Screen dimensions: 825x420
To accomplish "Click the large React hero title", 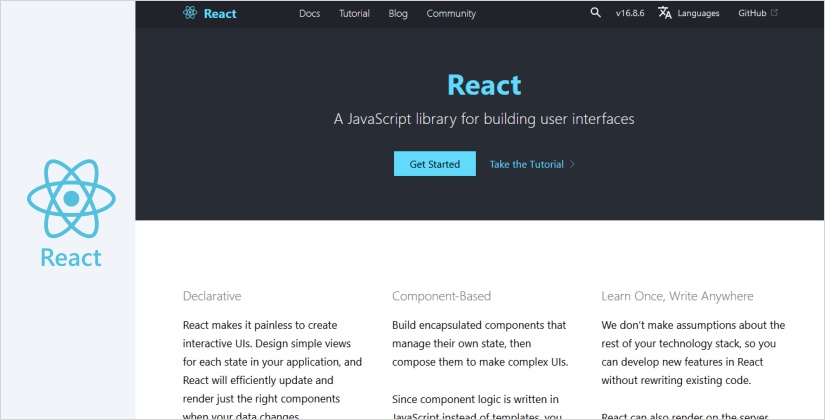I will pyautogui.click(x=484, y=84).
